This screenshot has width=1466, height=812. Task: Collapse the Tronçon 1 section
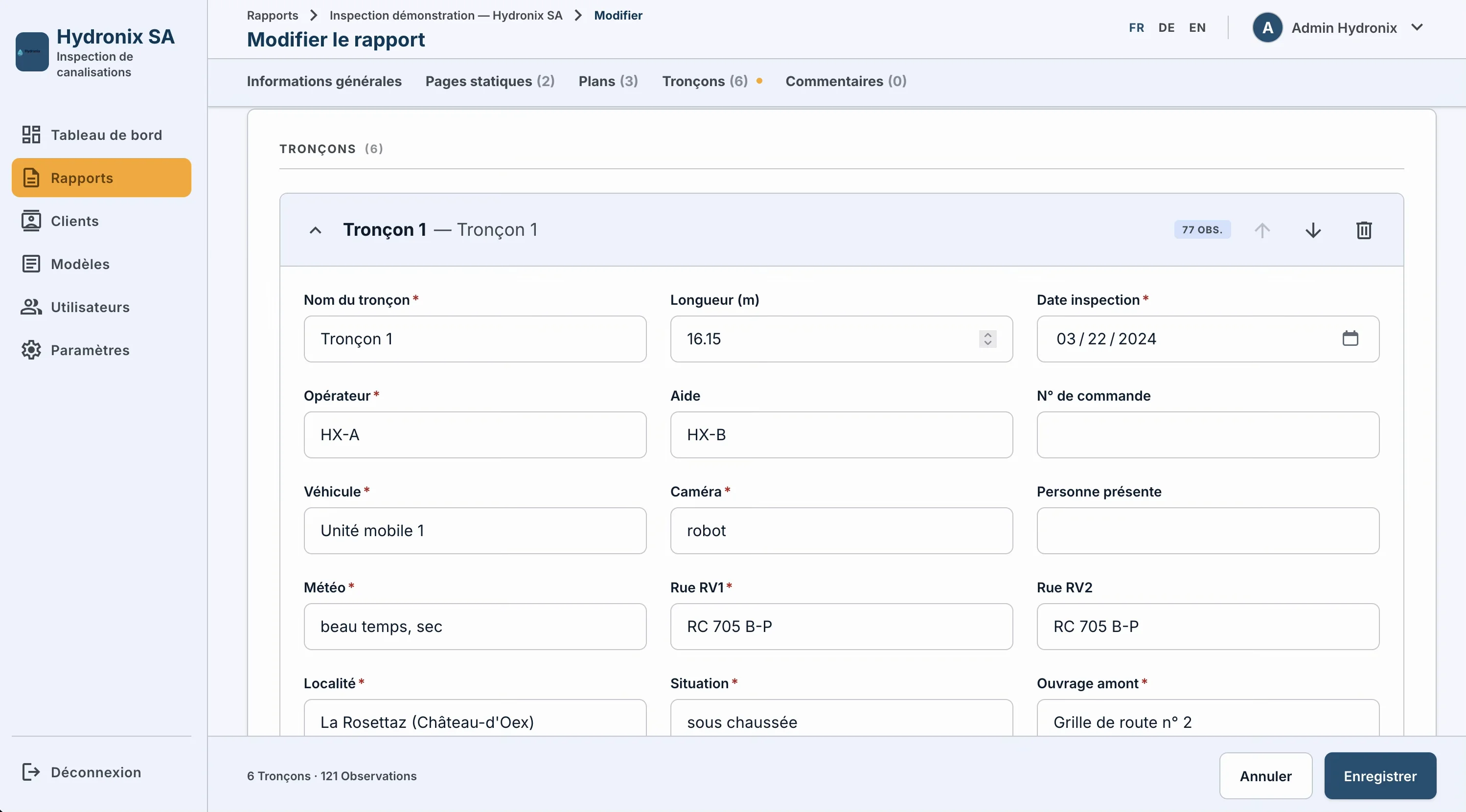point(315,230)
